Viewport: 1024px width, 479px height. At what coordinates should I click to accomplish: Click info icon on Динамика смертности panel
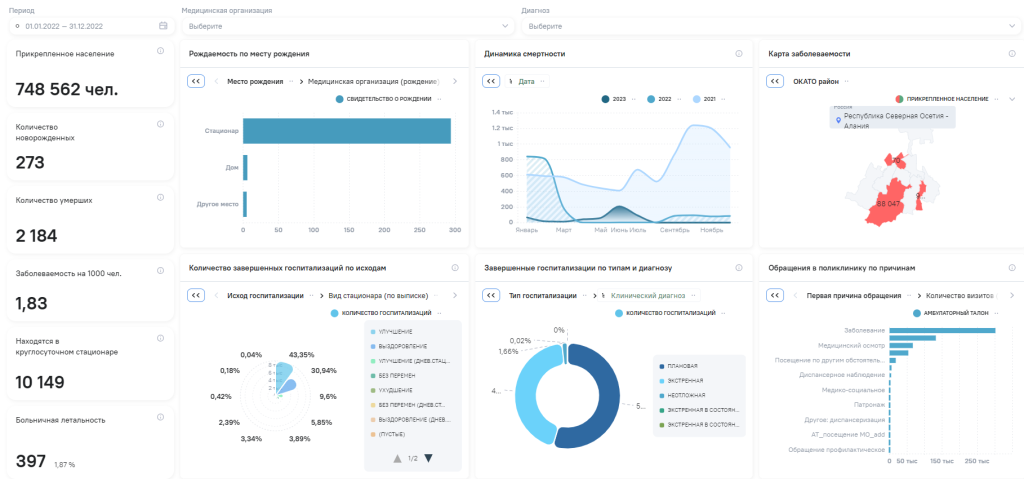[x=738, y=54]
